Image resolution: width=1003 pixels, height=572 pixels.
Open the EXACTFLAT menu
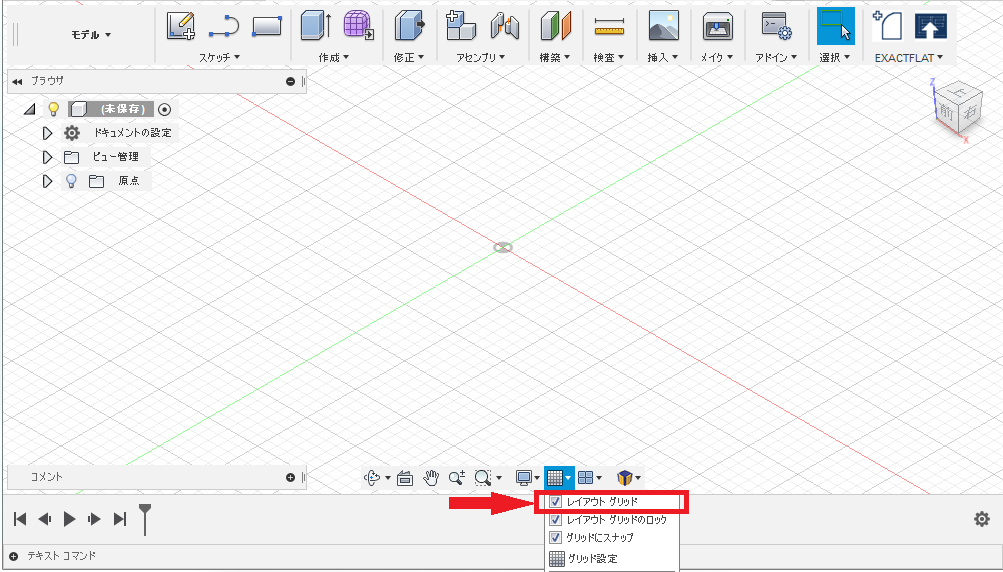(x=909, y=58)
